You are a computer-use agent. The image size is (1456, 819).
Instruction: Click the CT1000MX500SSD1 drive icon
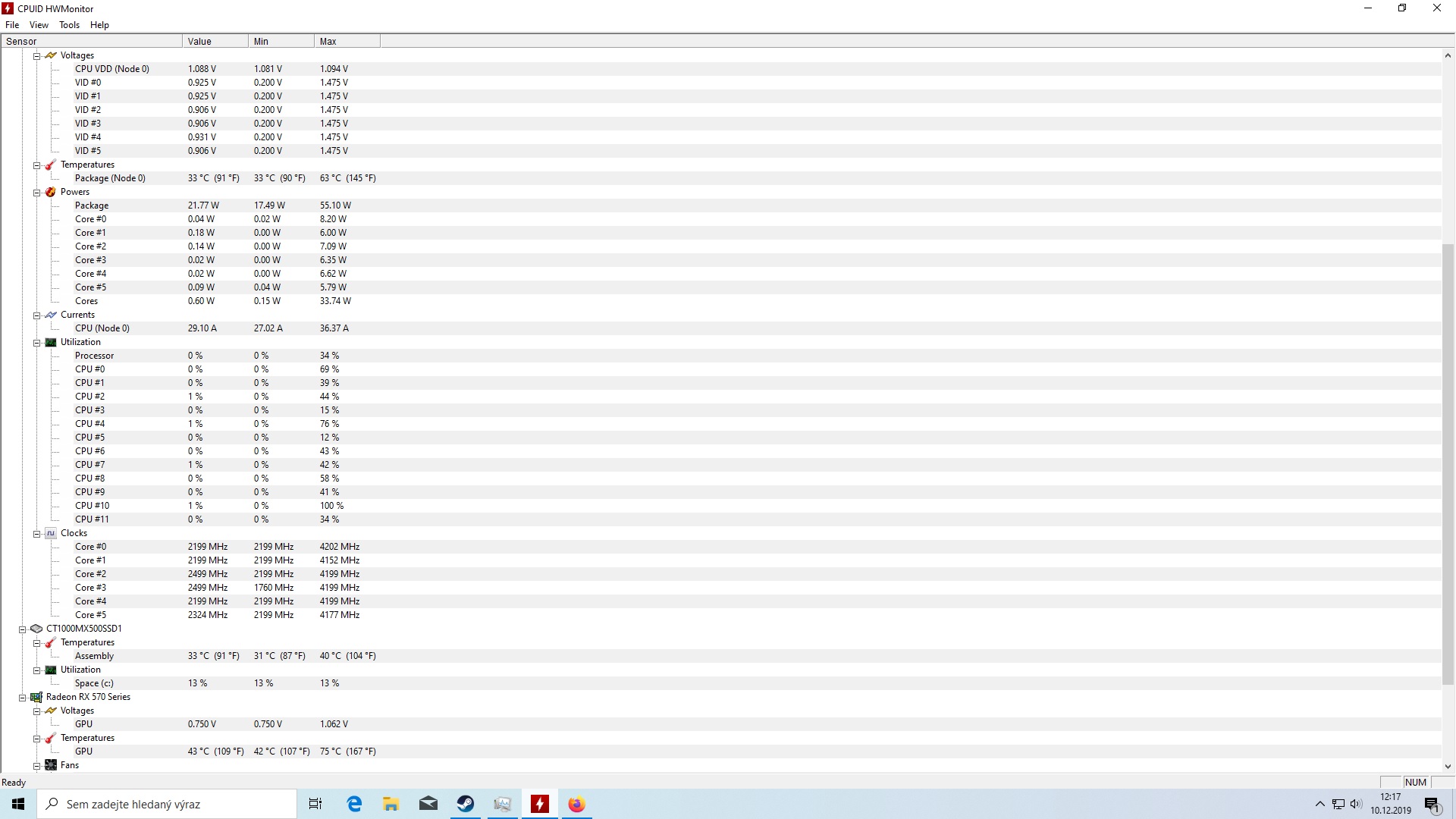click(36, 629)
